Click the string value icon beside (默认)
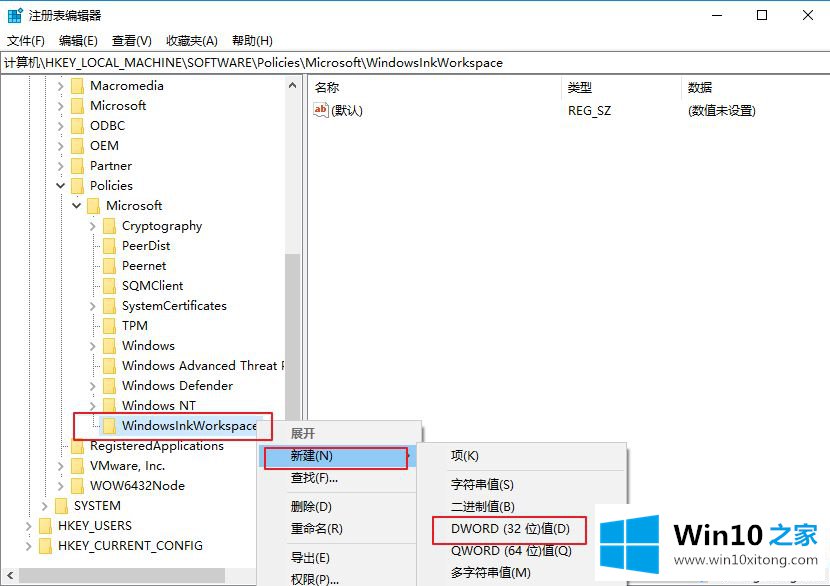 [320, 110]
